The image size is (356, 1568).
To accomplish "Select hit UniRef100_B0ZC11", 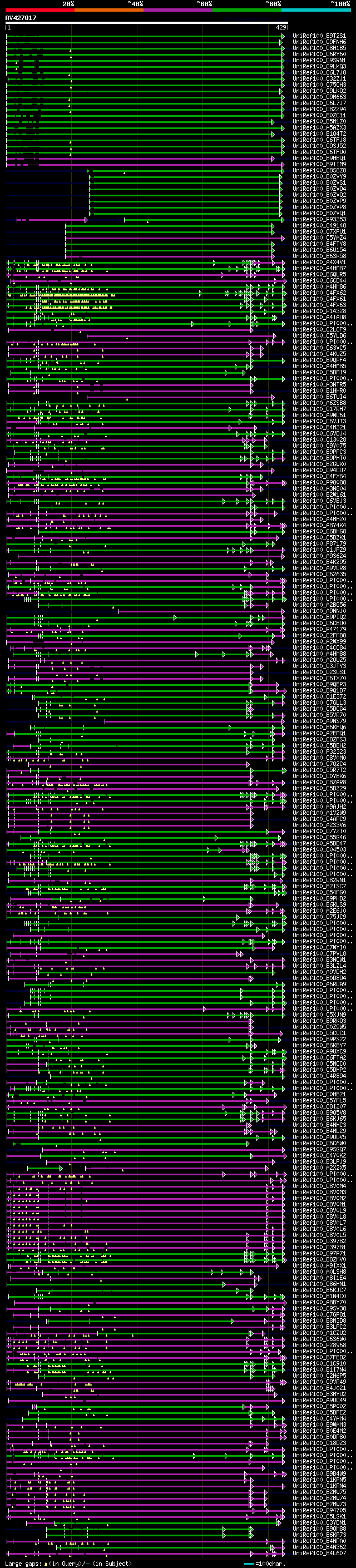I will tap(319, 115).
